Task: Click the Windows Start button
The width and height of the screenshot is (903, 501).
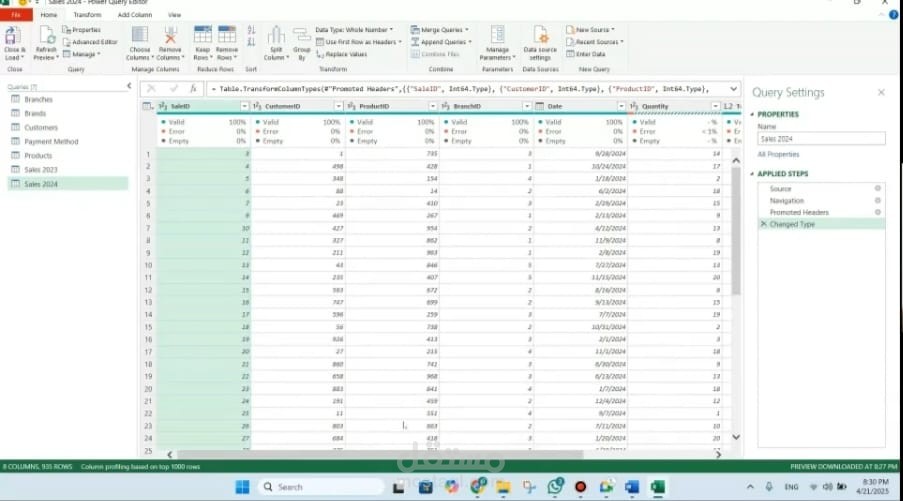Action: click(242, 487)
